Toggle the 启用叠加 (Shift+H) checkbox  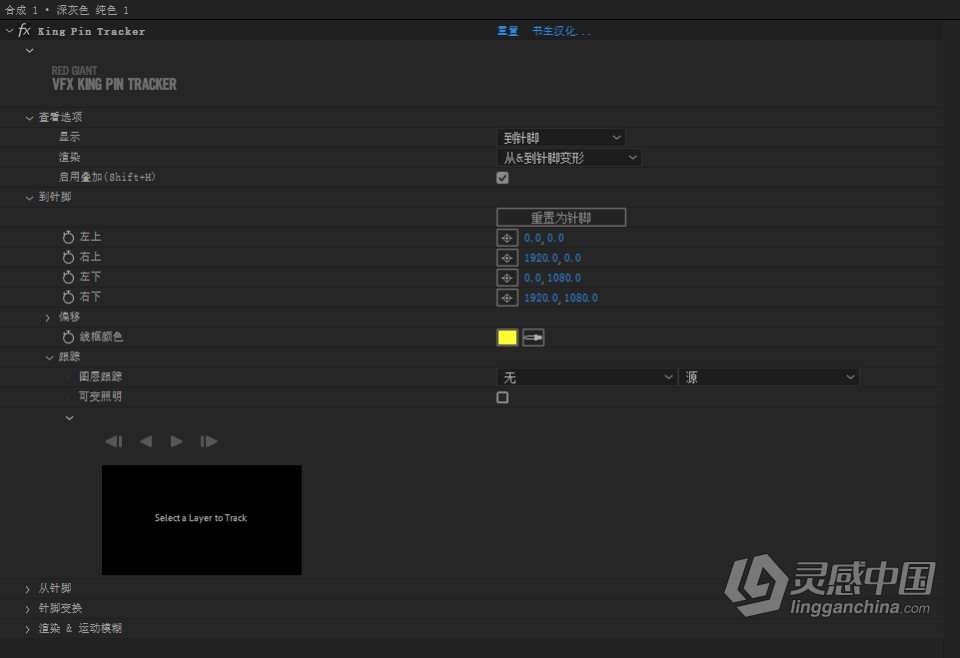pyautogui.click(x=503, y=178)
